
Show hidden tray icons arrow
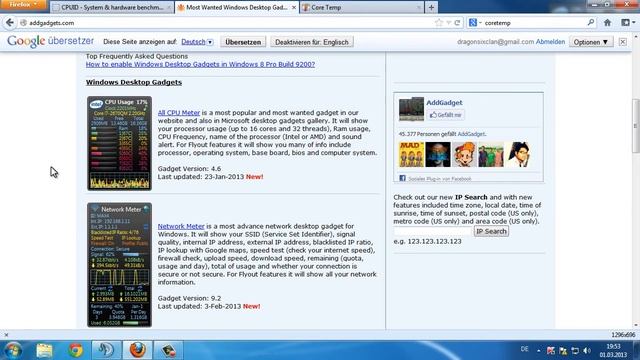pos(539,351)
